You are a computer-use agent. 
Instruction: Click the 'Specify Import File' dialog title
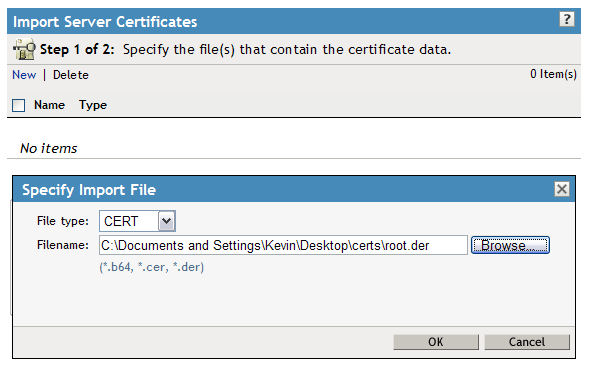click(89, 190)
